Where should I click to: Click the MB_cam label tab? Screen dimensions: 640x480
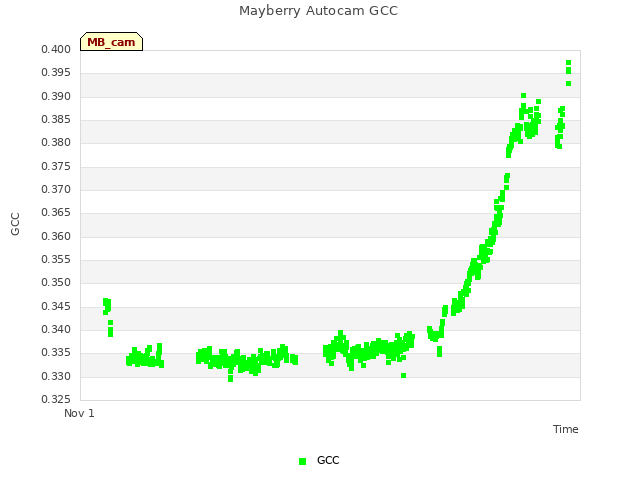tap(111, 42)
